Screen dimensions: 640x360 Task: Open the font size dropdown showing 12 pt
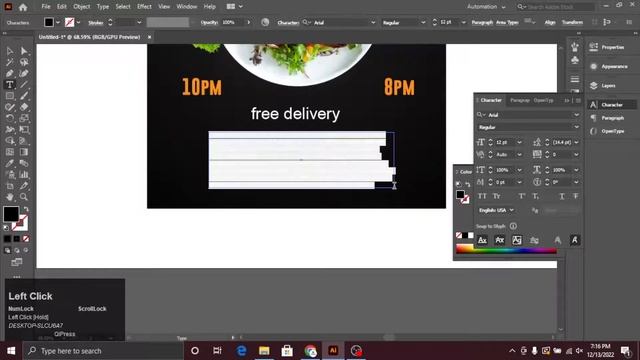click(519, 142)
